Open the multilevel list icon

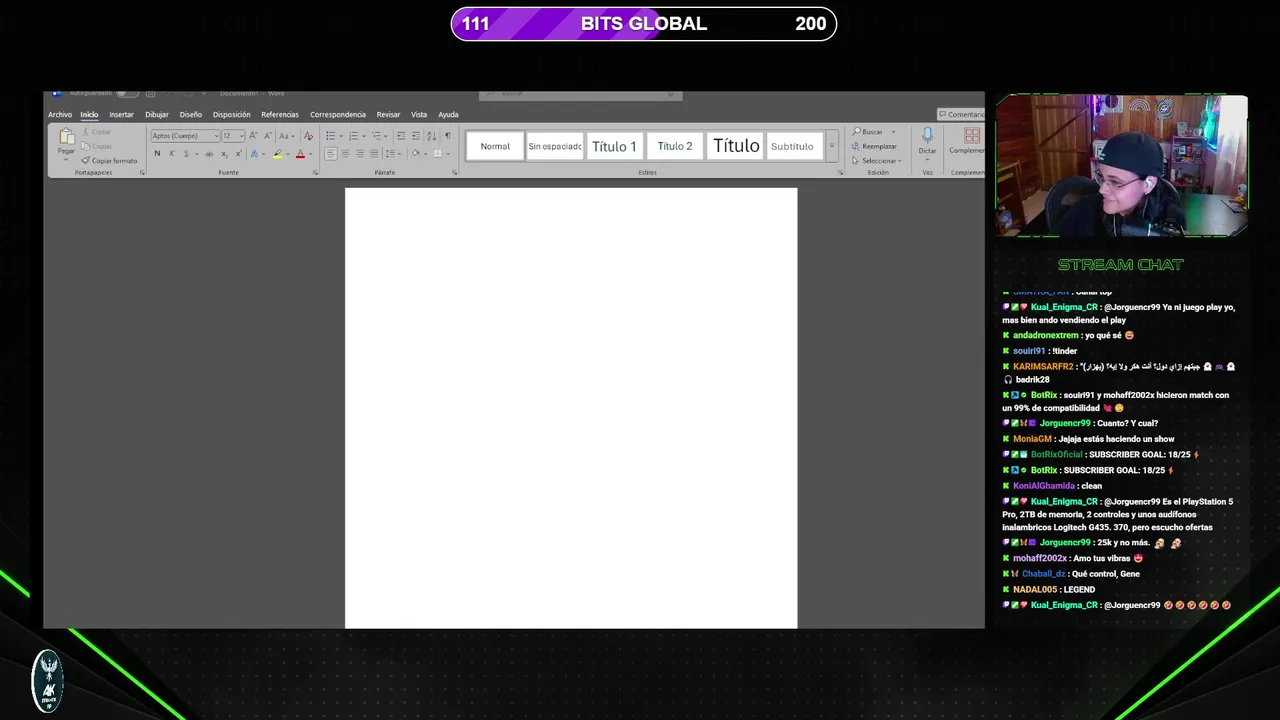pos(376,135)
